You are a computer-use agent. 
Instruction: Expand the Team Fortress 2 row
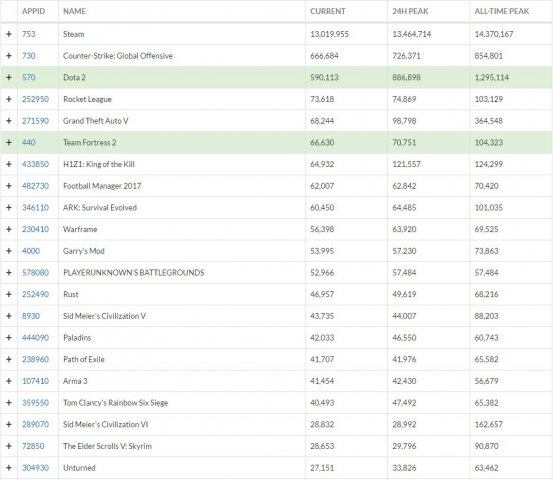9,142
